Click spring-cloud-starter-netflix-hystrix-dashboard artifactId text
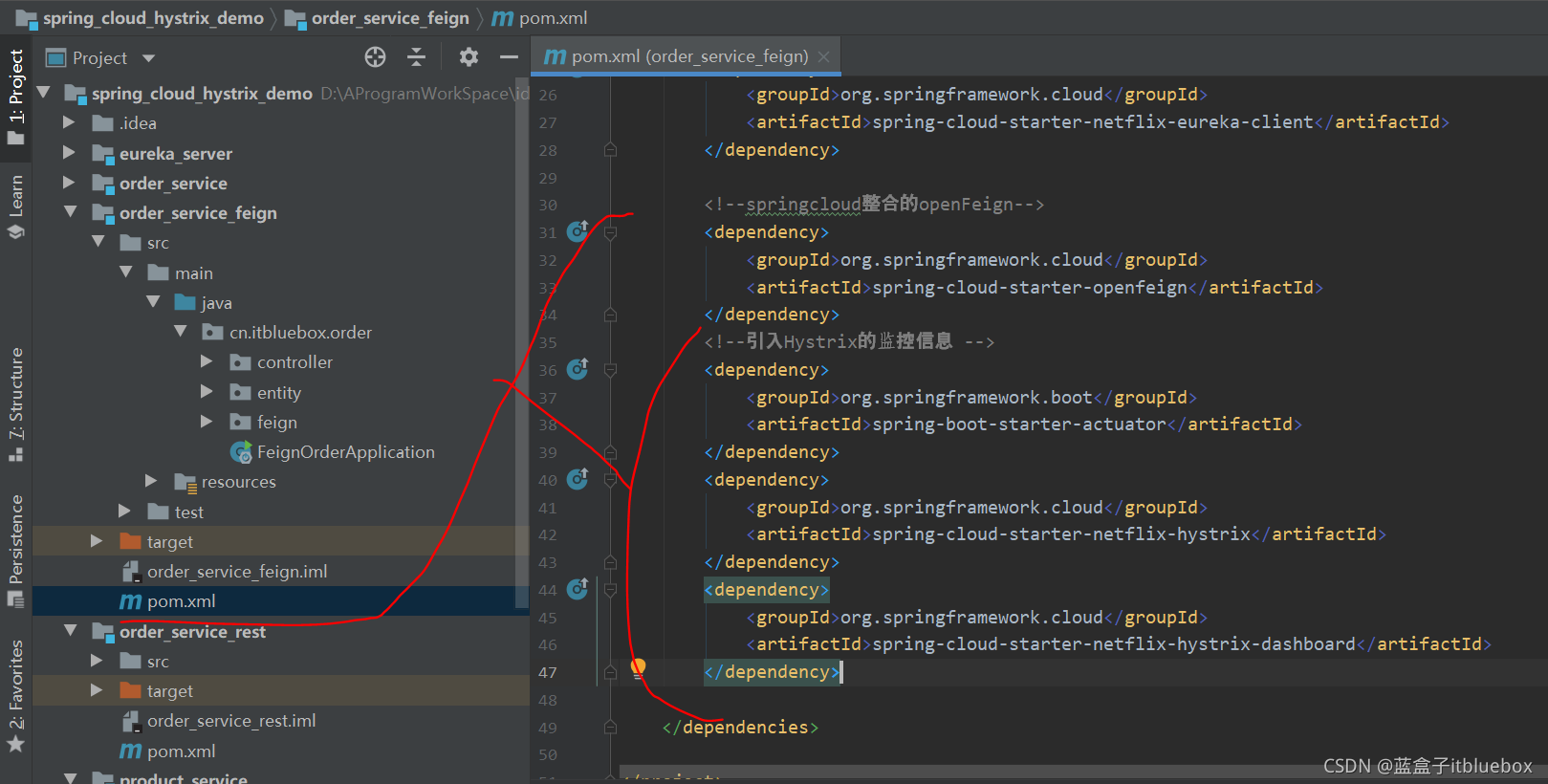Image resolution: width=1548 pixels, height=784 pixels. point(1114,644)
